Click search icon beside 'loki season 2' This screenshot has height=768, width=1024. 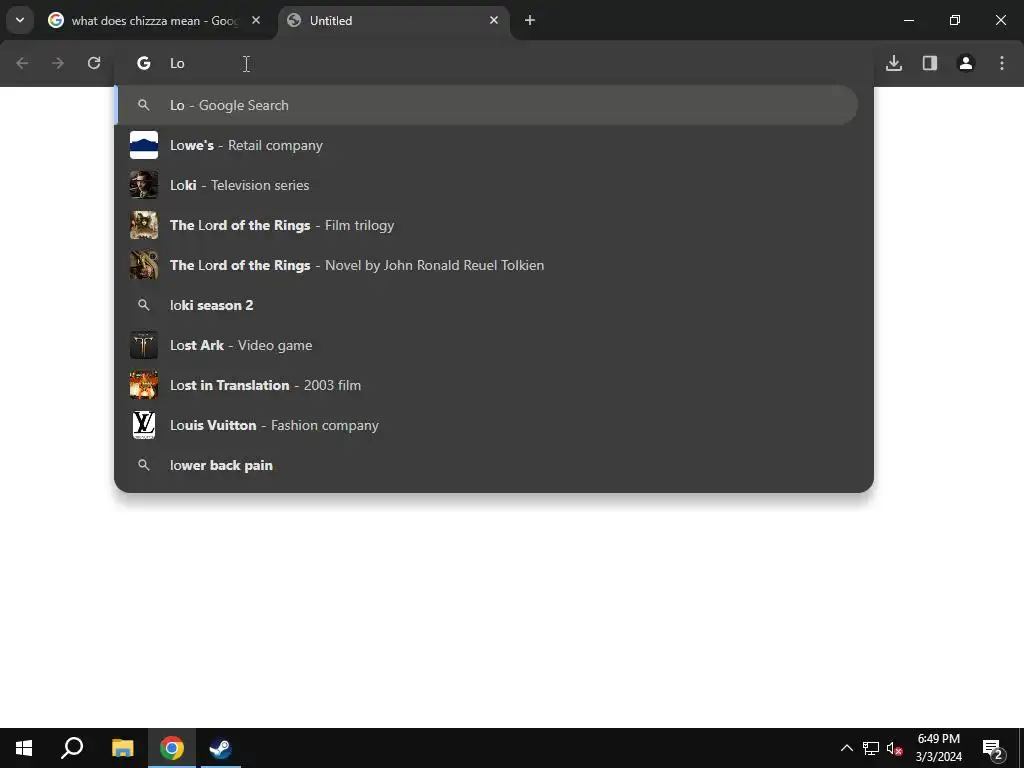point(144,305)
